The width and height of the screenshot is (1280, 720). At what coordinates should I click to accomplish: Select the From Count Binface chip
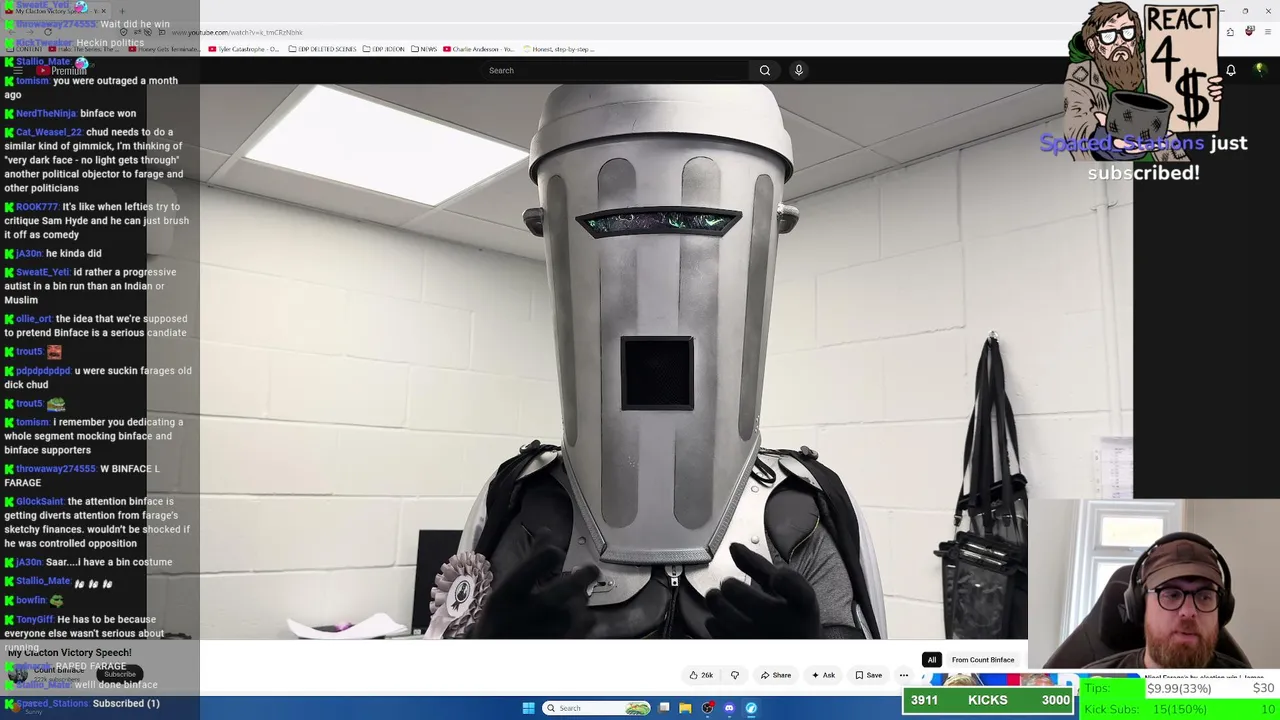pos(983,660)
